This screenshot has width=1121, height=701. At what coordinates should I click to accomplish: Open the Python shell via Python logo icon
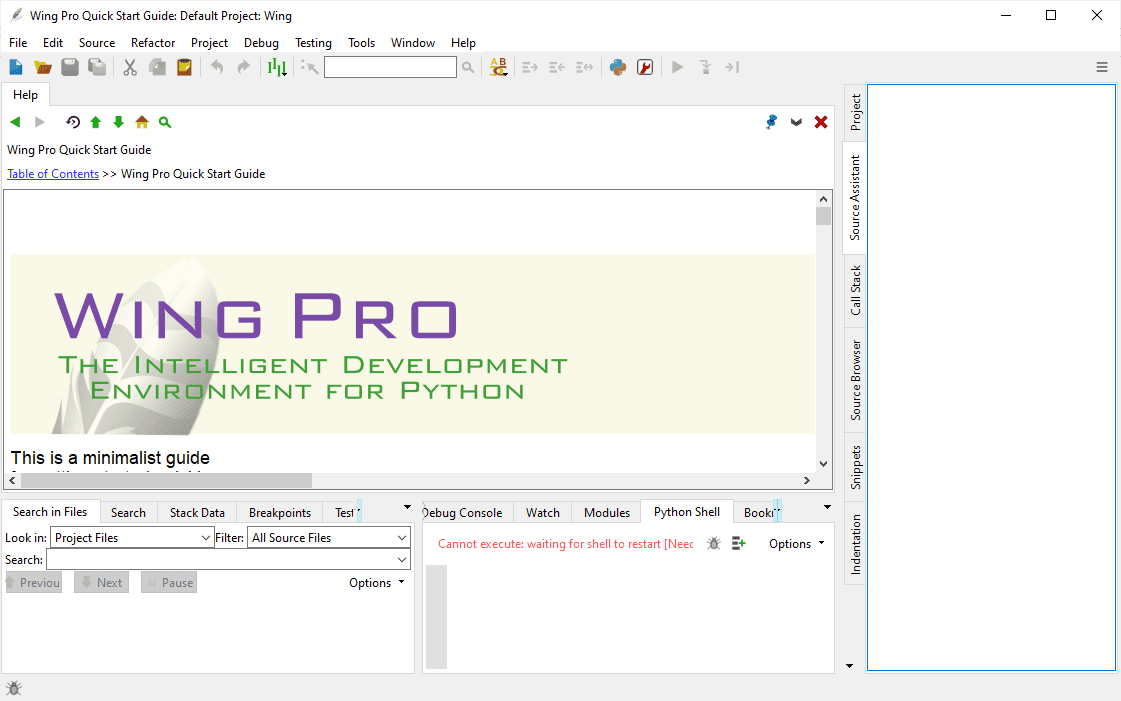pos(618,67)
